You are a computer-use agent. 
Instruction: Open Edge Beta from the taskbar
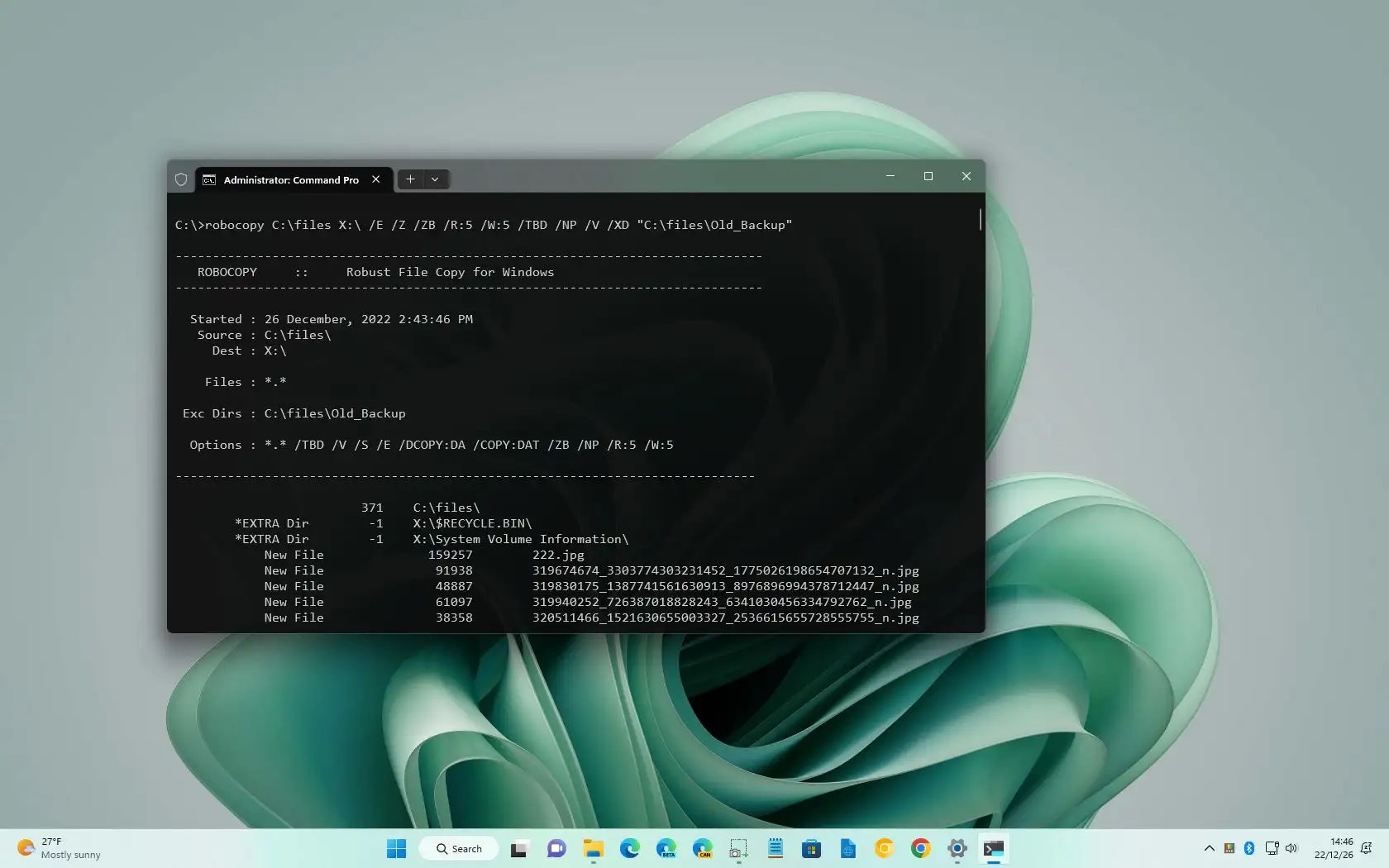tap(666, 848)
